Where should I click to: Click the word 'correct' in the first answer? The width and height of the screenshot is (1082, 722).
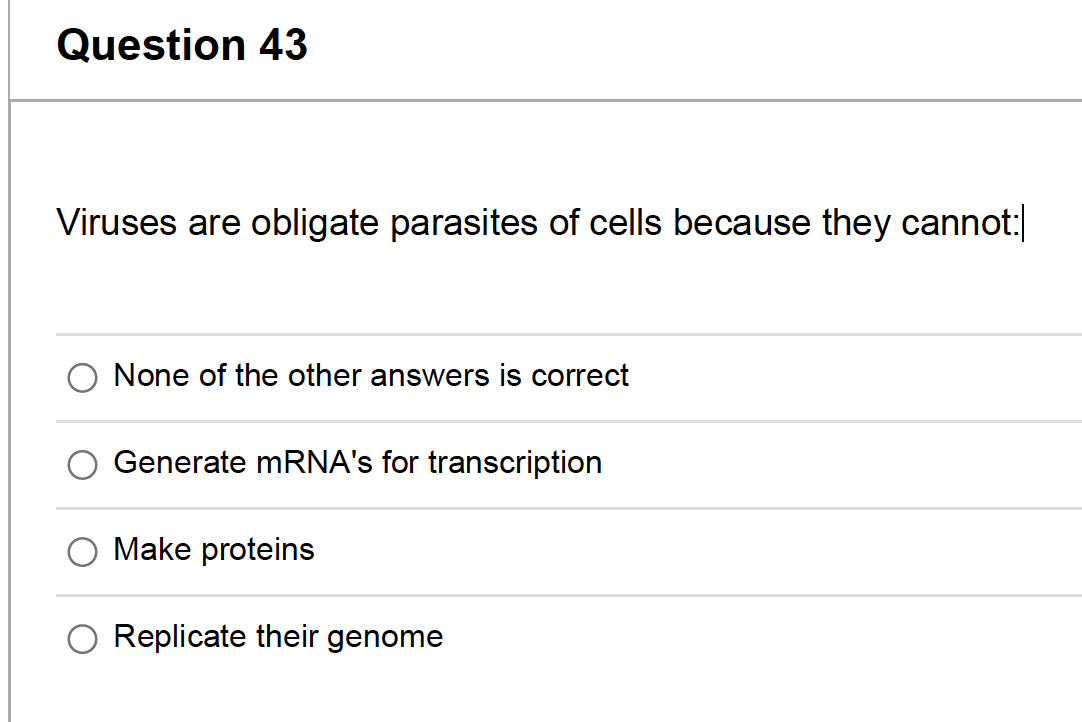coord(580,376)
